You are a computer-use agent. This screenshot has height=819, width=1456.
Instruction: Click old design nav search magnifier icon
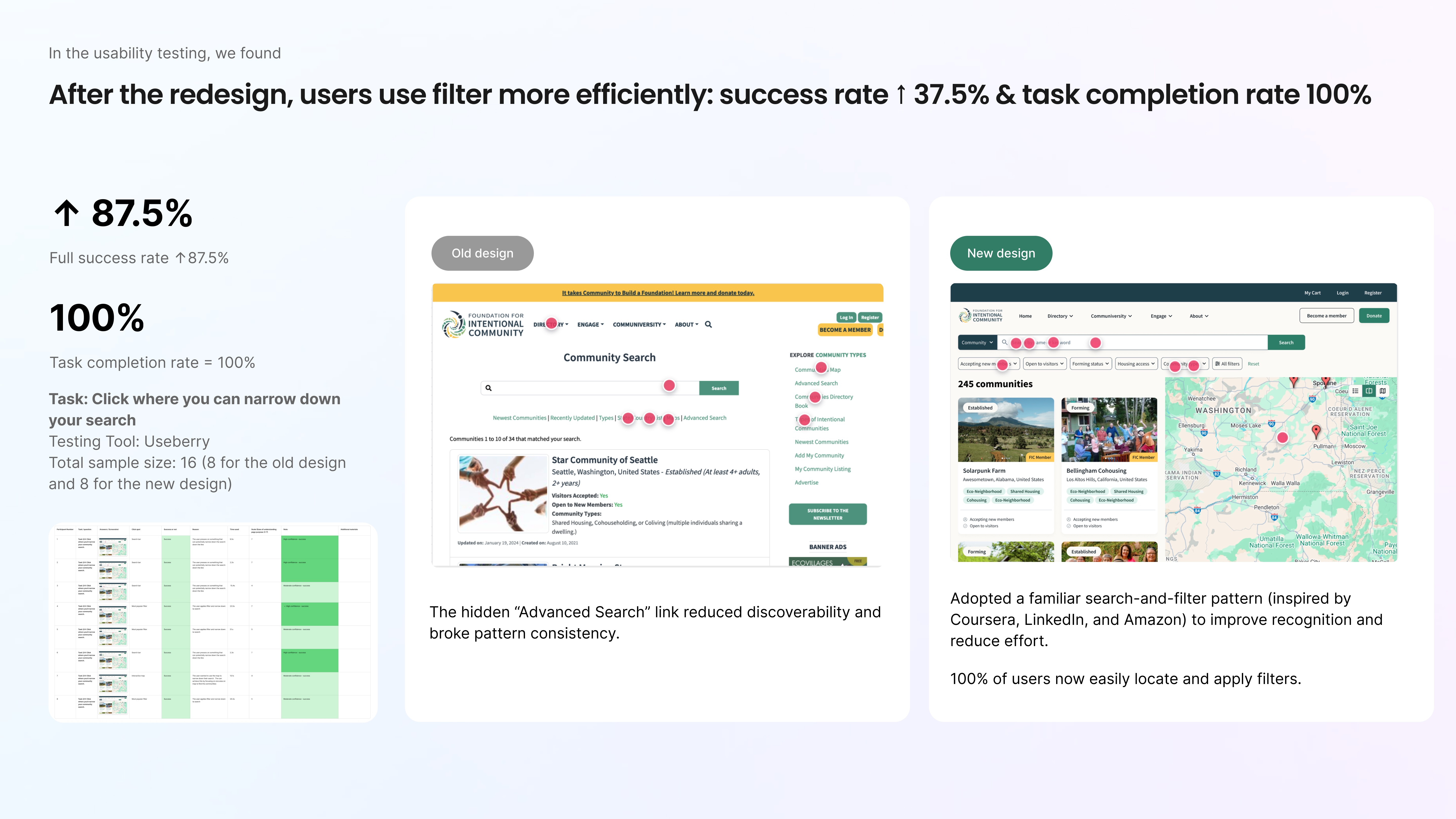point(708,324)
